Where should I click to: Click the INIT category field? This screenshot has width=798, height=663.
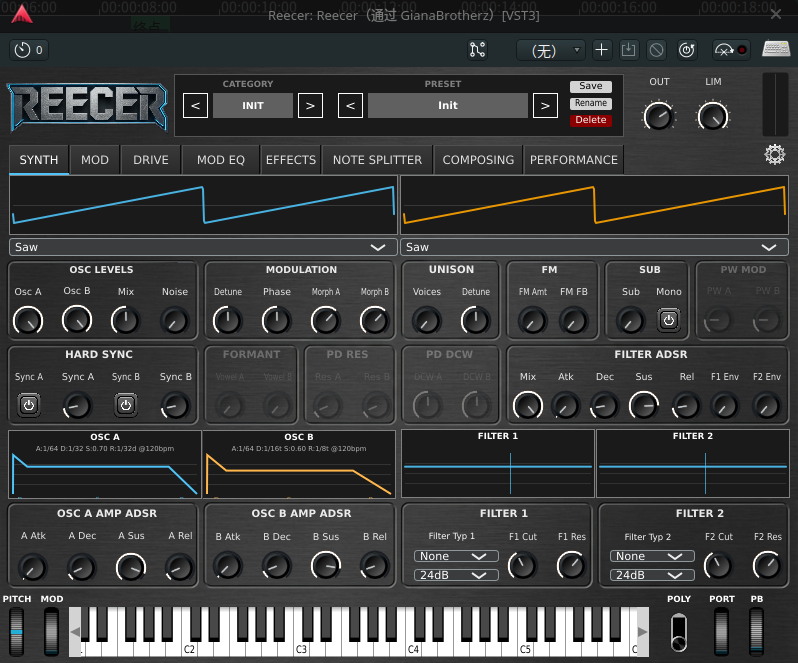tap(253, 105)
